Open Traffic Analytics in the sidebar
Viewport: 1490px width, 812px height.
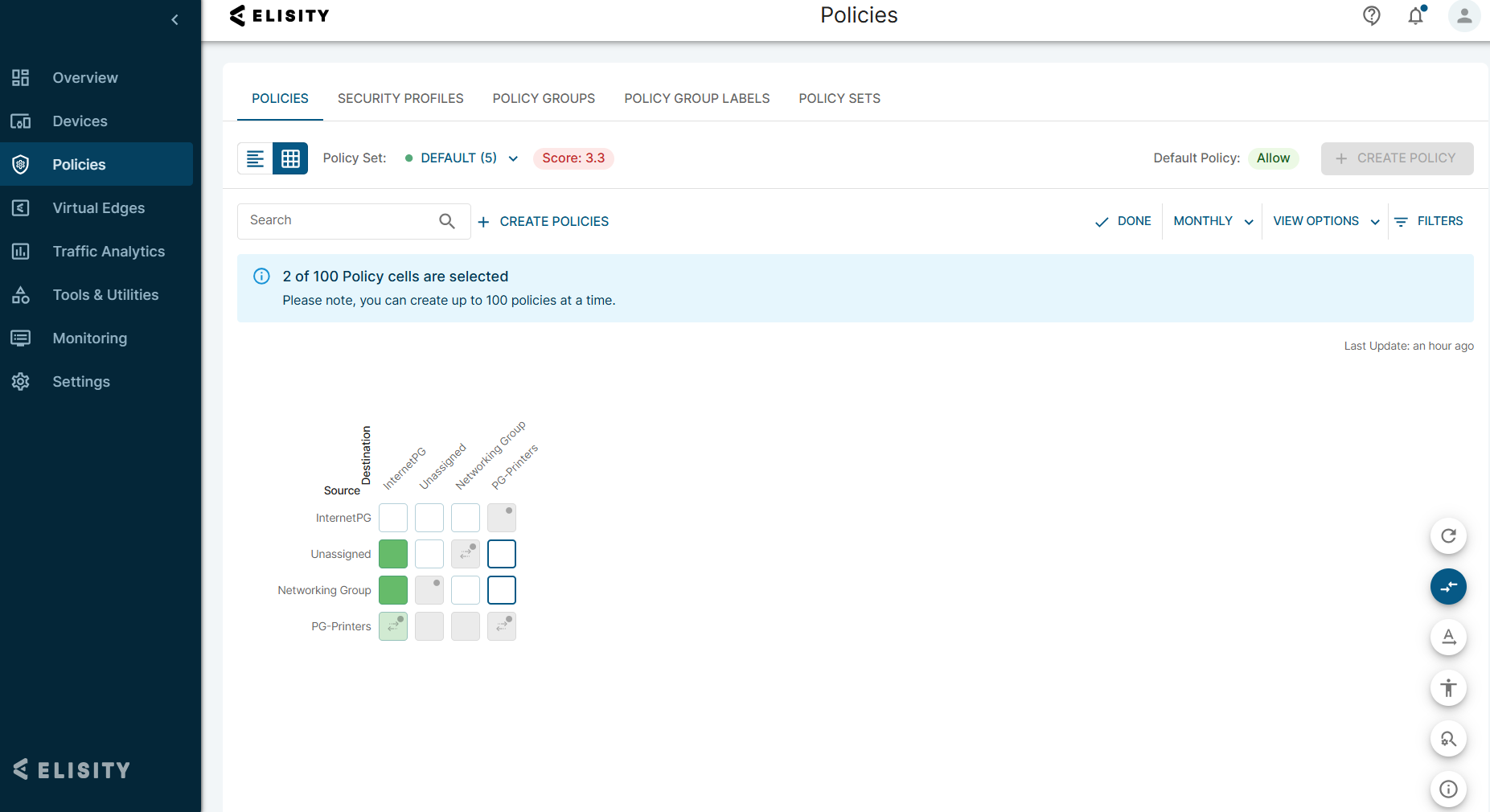tap(109, 252)
